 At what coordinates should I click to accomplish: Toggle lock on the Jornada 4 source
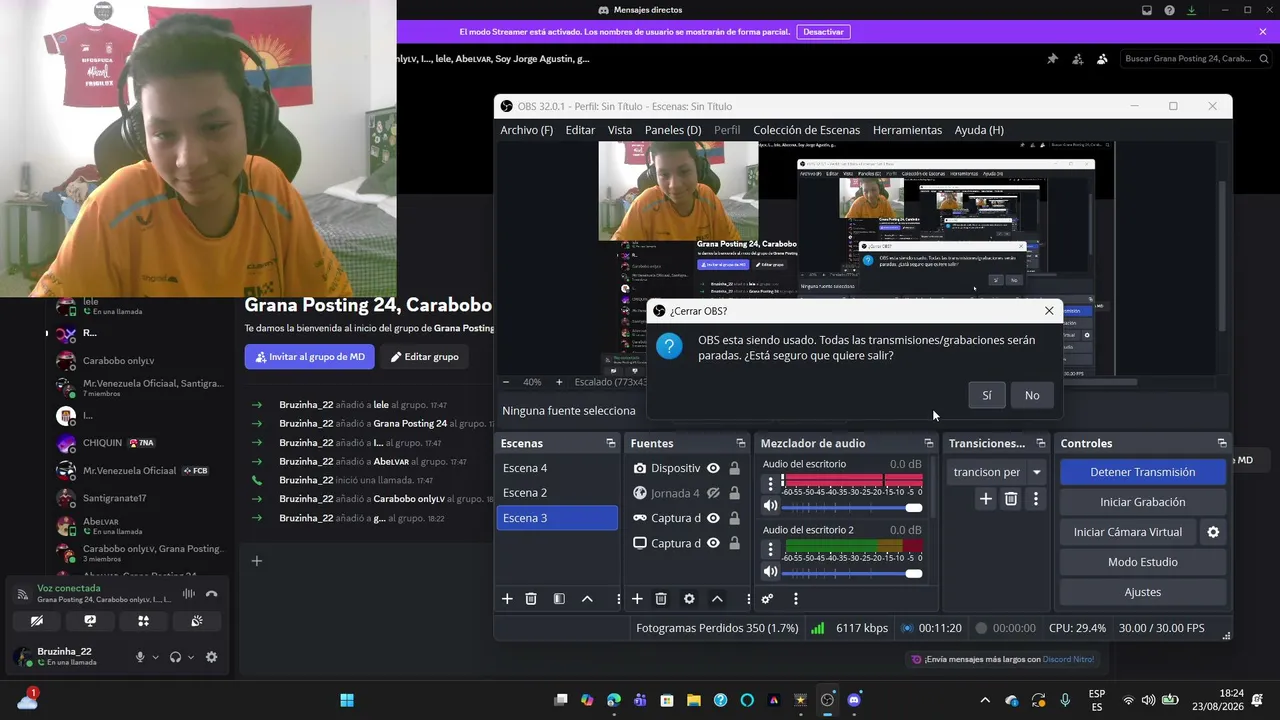735,493
